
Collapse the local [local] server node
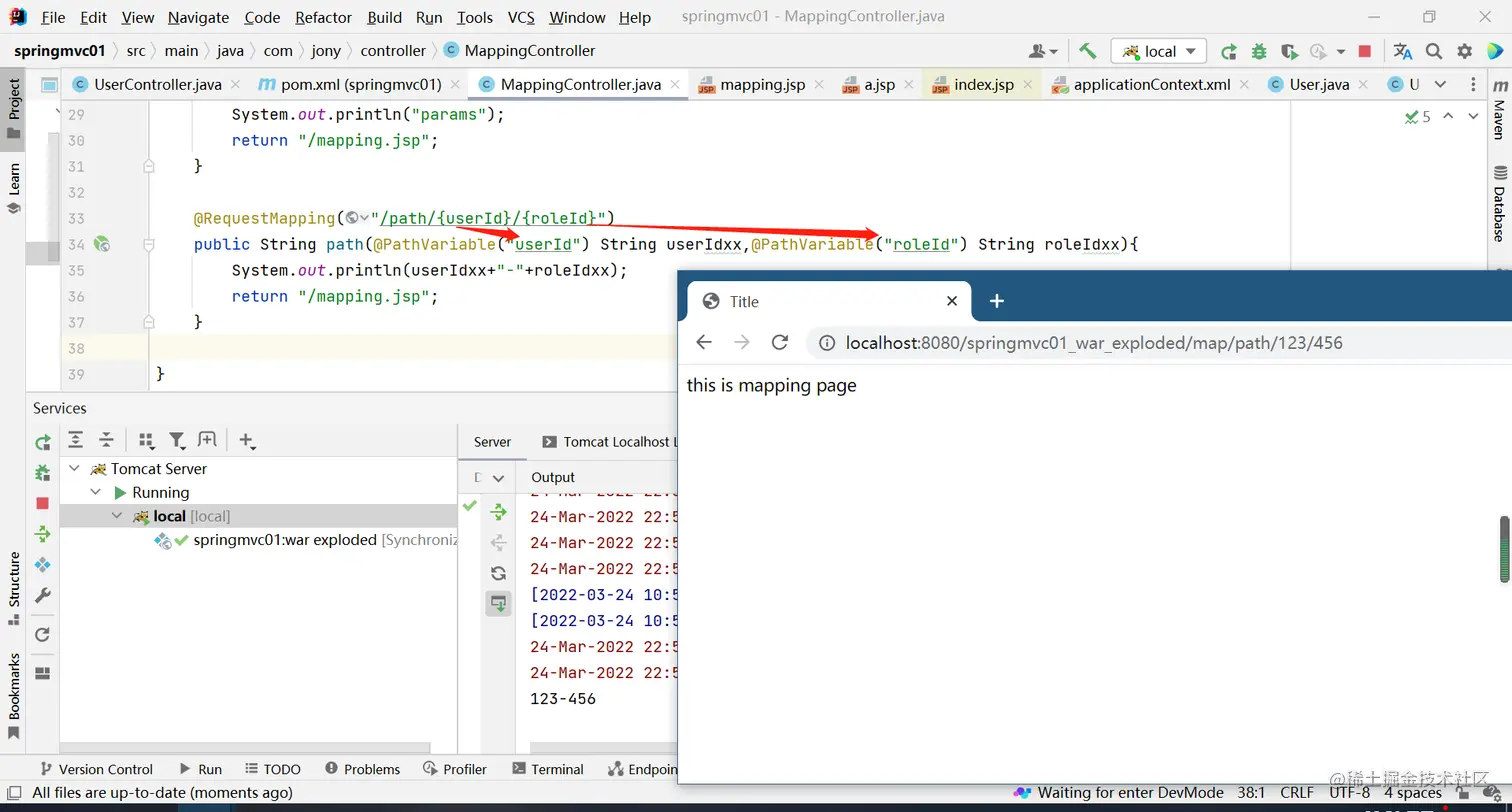pyautogui.click(x=117, y=516)
